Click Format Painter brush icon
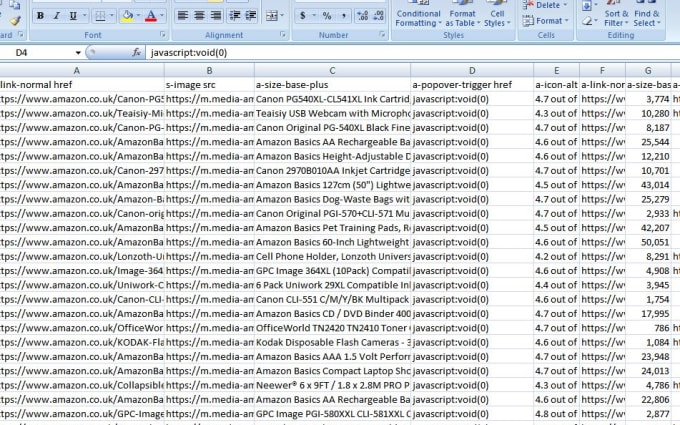The width and height of the screenshot is (680, 425). 15,20
